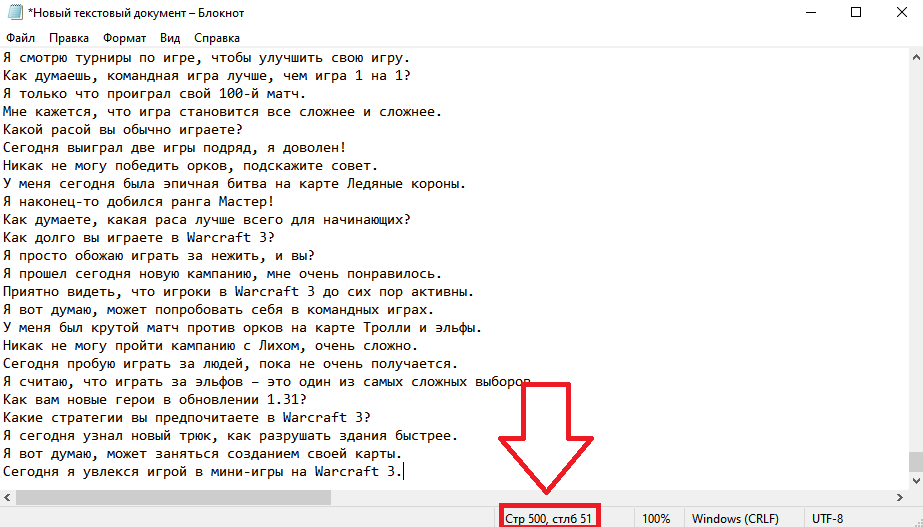
Task: Click the vertical scrollbar up arrow
Action: [915, 56]
